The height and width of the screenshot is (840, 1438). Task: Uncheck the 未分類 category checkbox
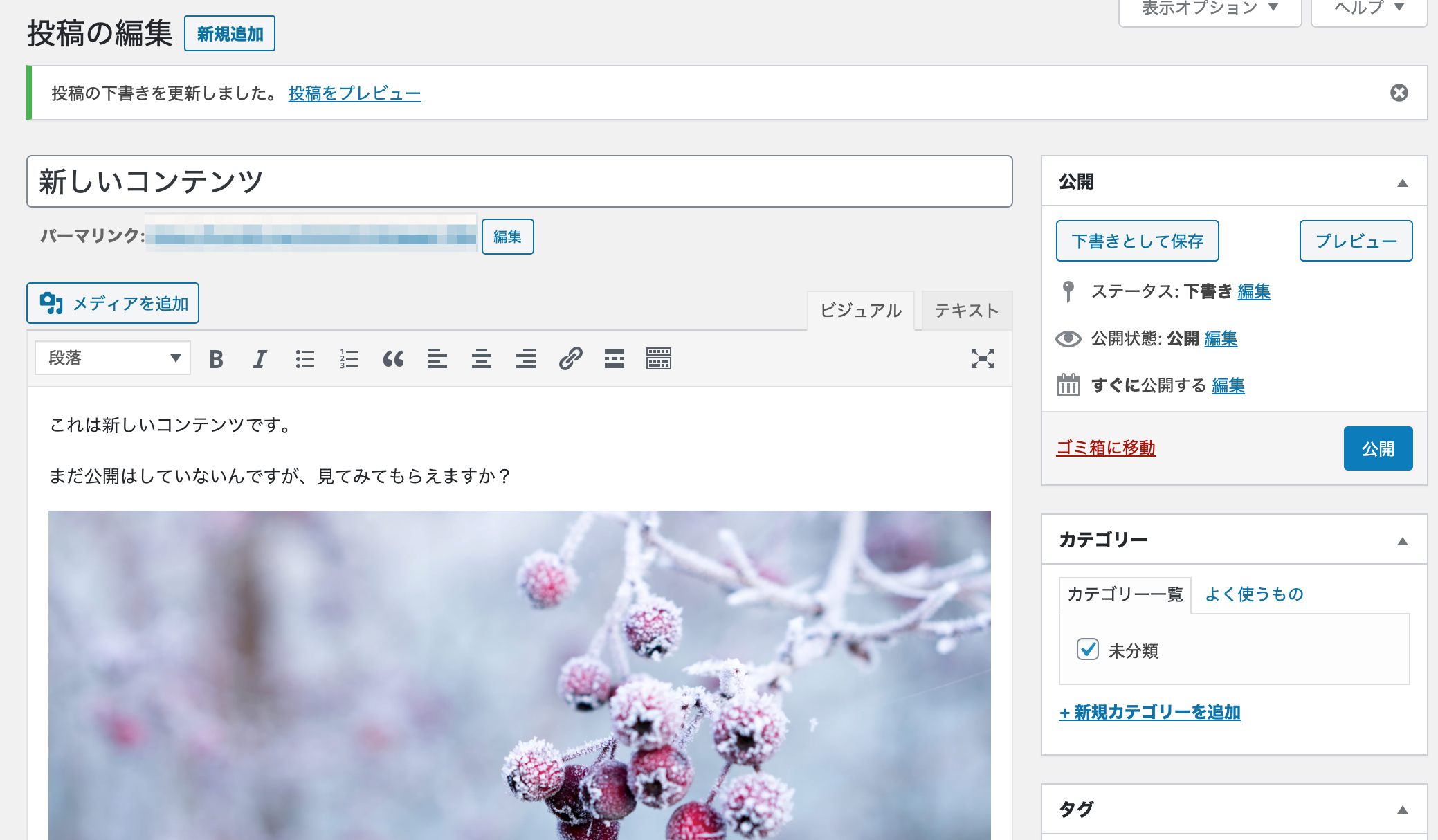click(1088, 649)
